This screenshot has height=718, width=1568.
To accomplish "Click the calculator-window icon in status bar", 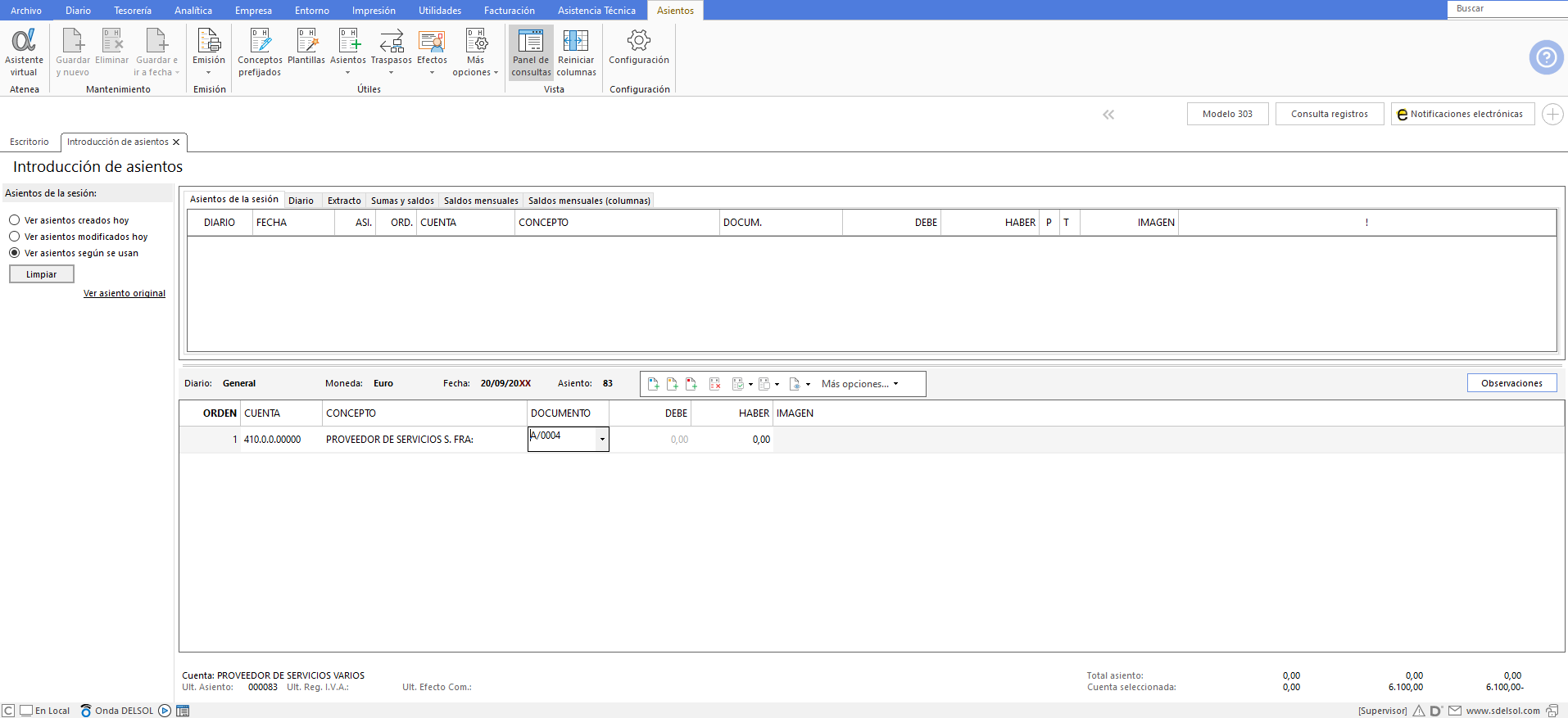I will coord(183,711).
